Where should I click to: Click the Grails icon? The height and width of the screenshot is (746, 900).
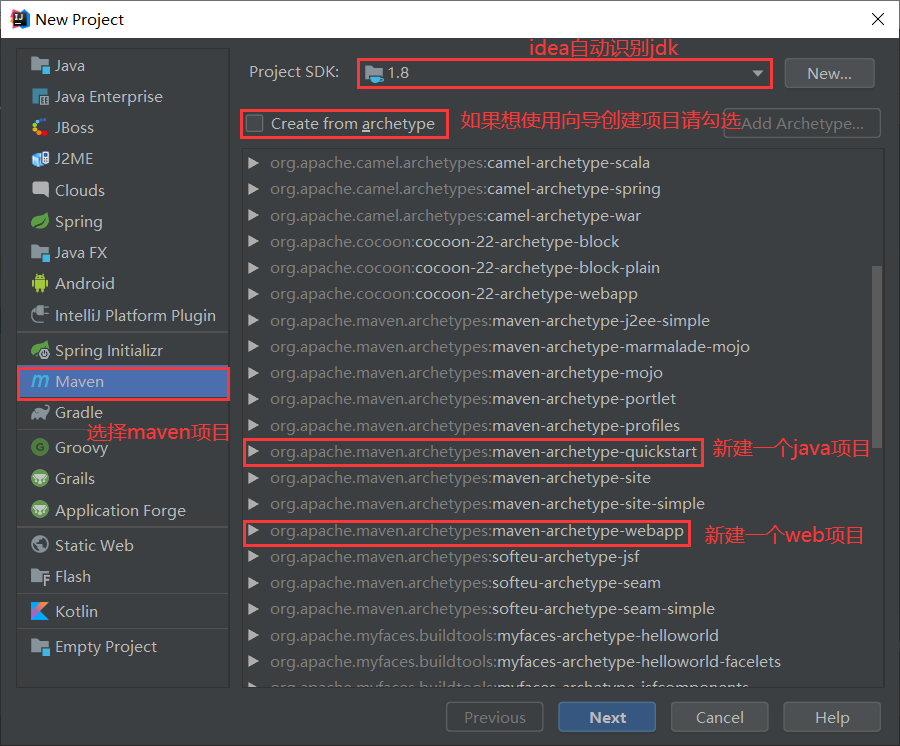[40, 478]
